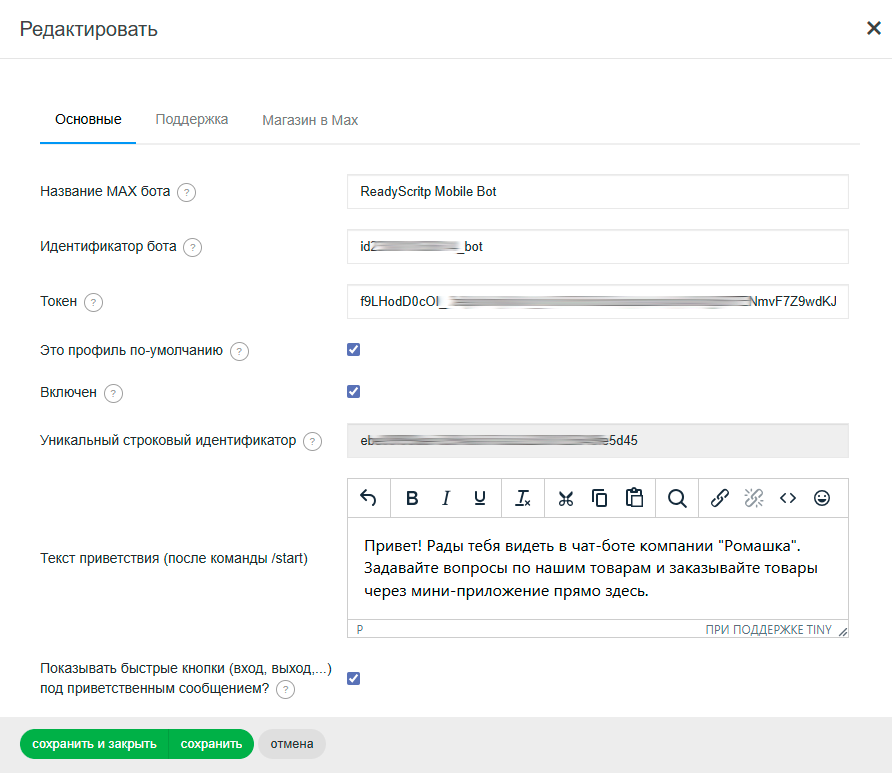Open the source code view icon

[x=788, y=498]
